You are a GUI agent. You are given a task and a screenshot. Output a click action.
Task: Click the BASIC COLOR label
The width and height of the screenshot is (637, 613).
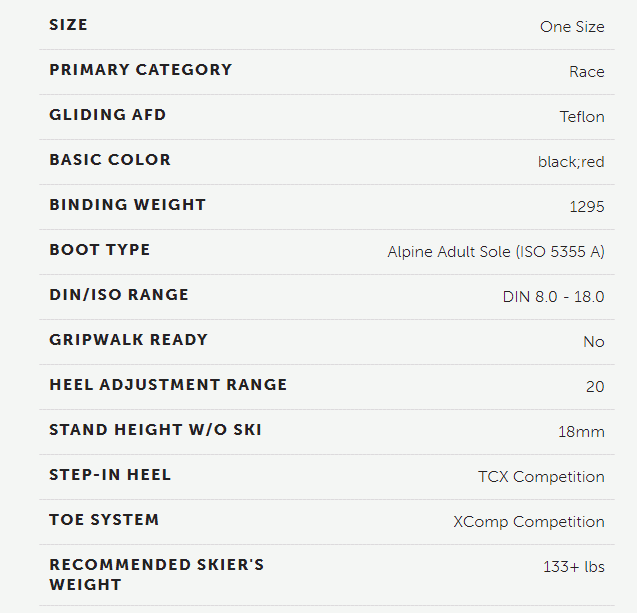[110, 160]
